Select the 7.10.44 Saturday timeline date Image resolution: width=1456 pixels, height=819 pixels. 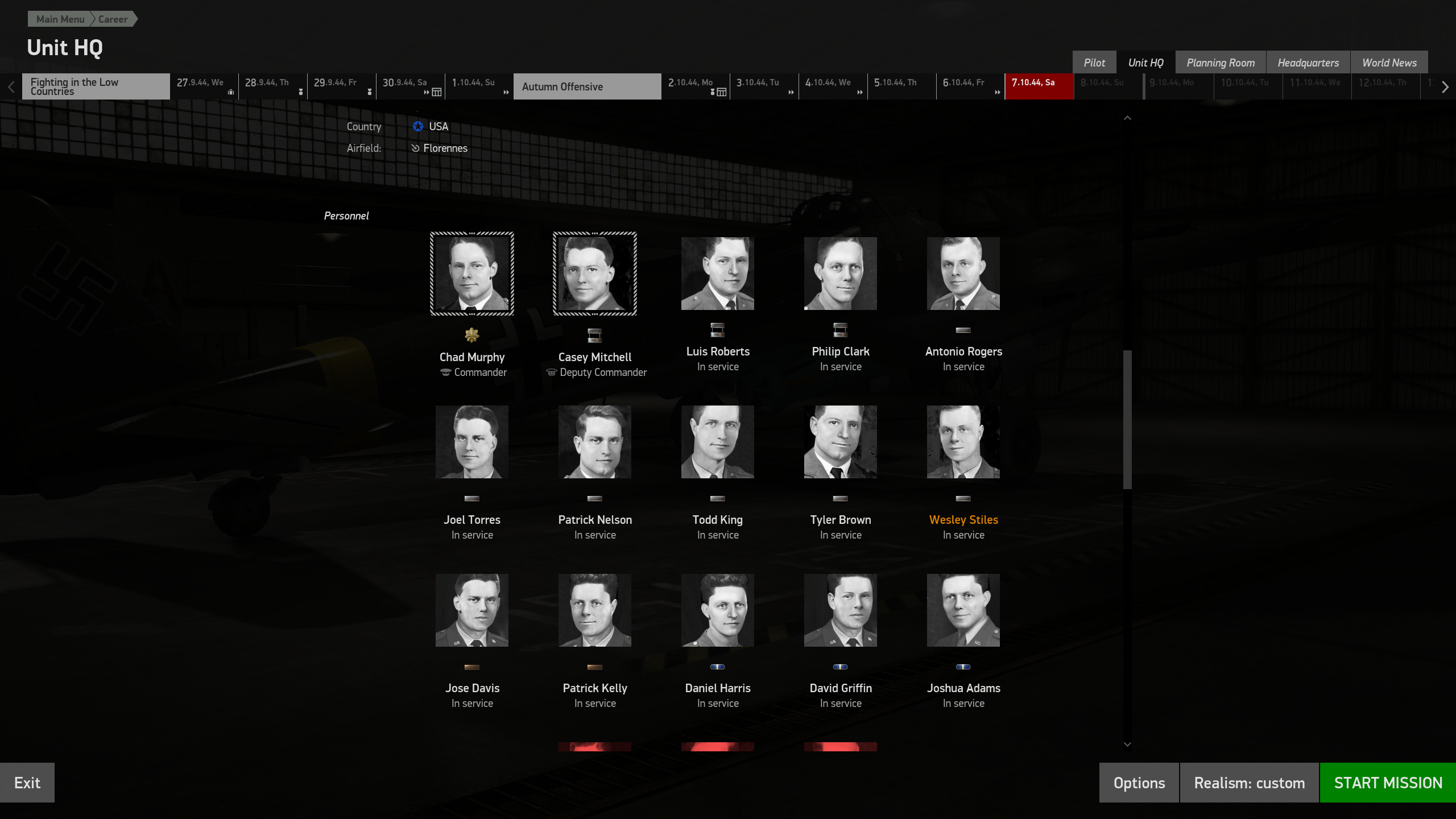pos(1039,86)
